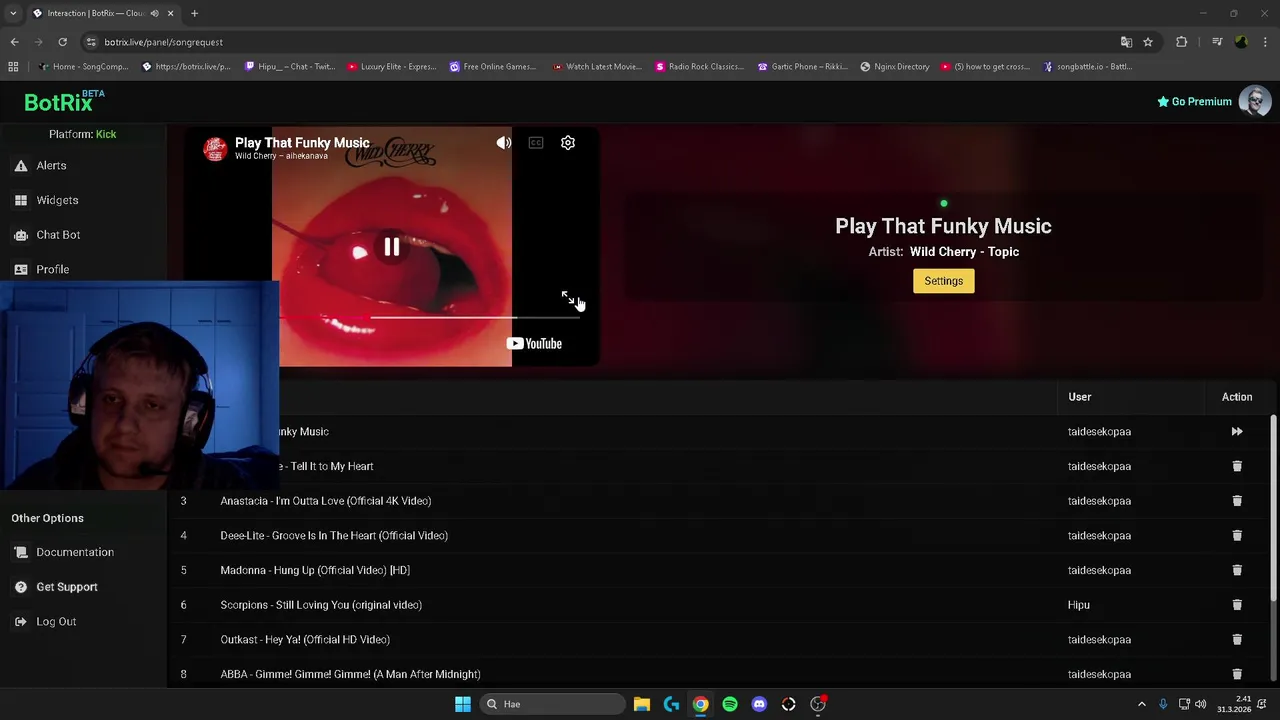This screenshot has width=1280, height=720.
Task: Click user Hipu in the queue
Action: coord(1078,605)
